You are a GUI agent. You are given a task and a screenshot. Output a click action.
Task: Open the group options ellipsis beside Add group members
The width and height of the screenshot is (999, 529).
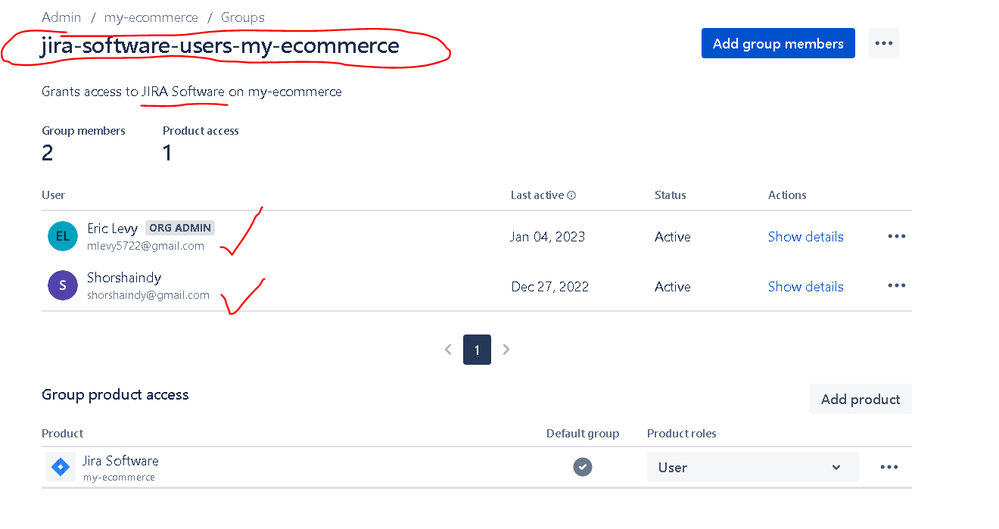coord(883,43)
